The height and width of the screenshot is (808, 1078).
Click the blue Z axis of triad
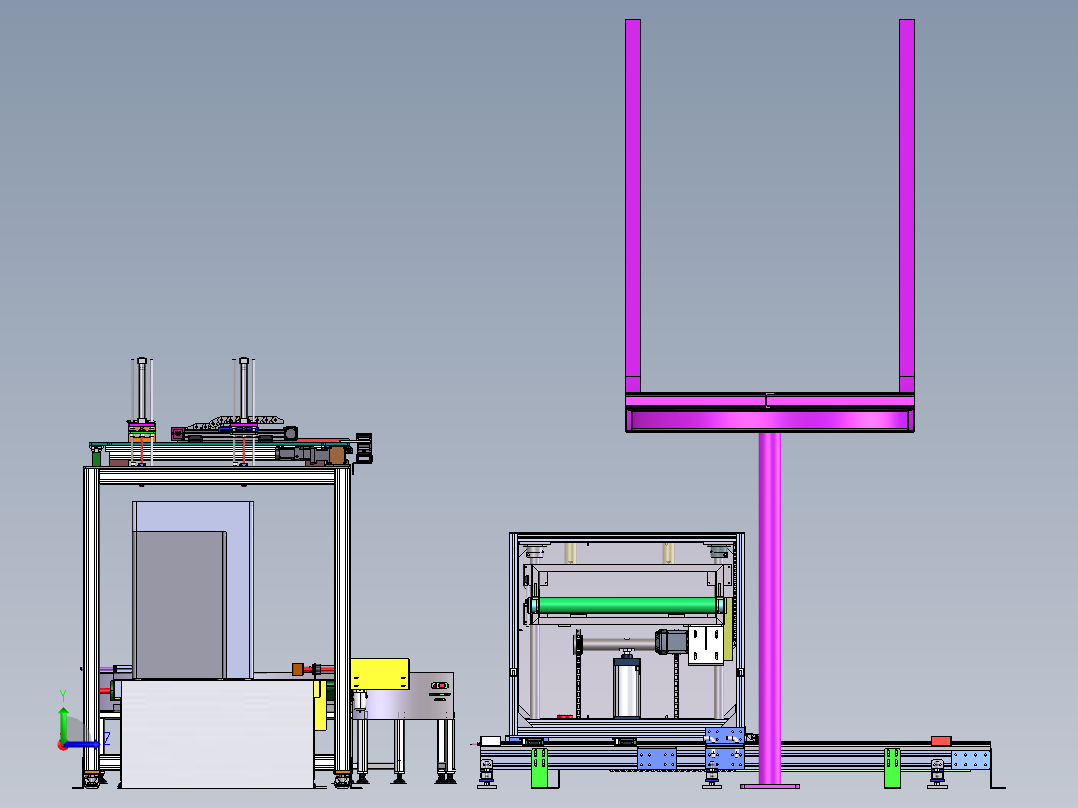82,744
